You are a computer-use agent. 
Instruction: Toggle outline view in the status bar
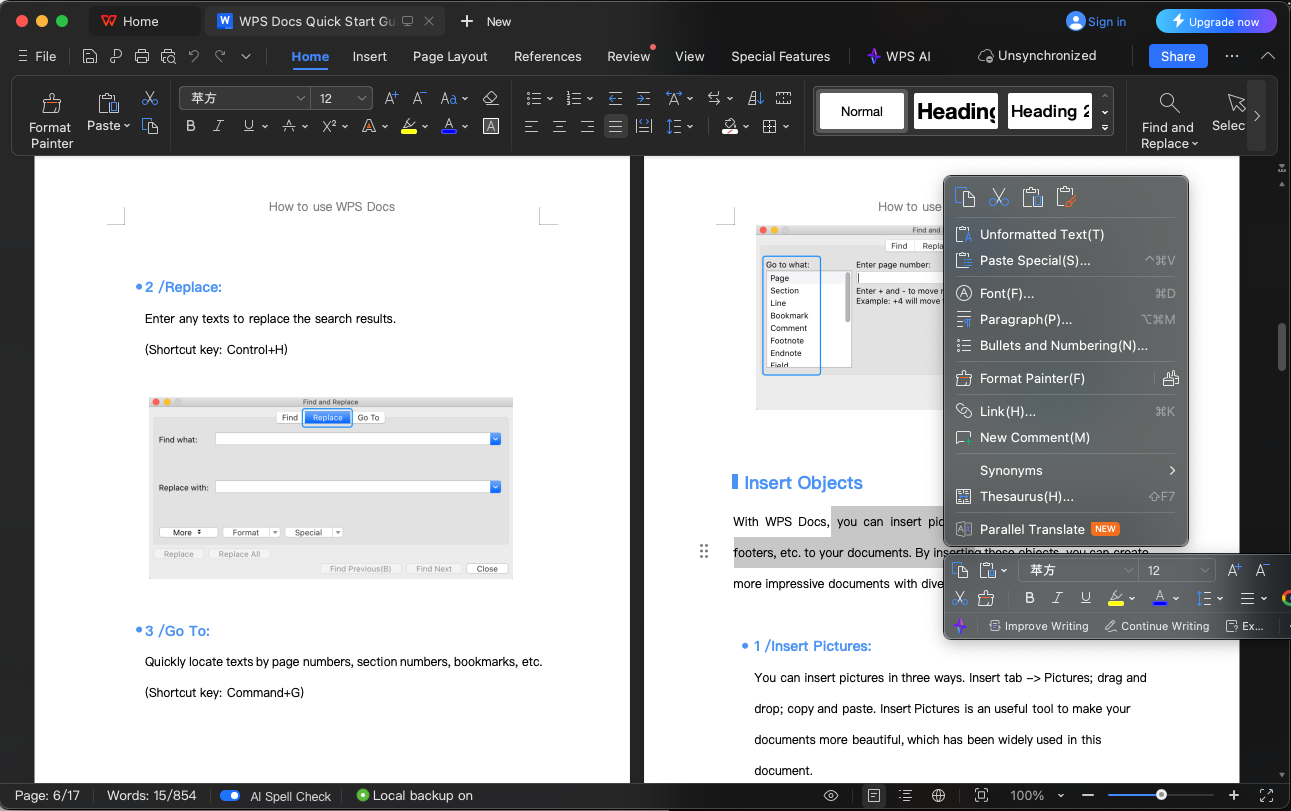pyautogui.click(x=905, y=795)
